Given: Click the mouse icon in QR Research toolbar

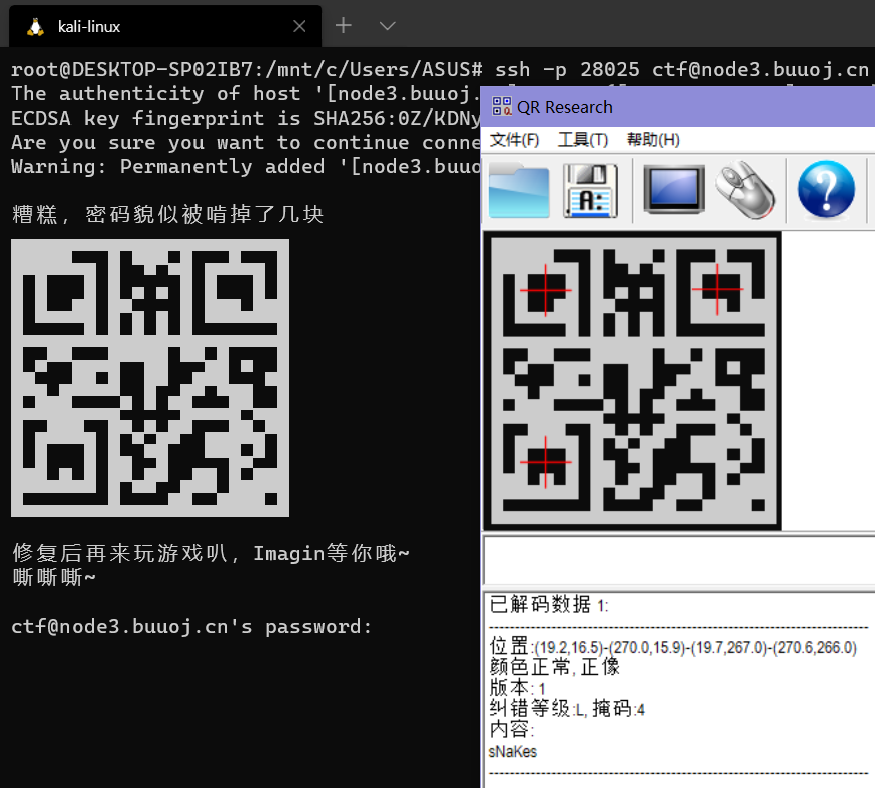Looking at the screenshot, I should click(745, 190).
